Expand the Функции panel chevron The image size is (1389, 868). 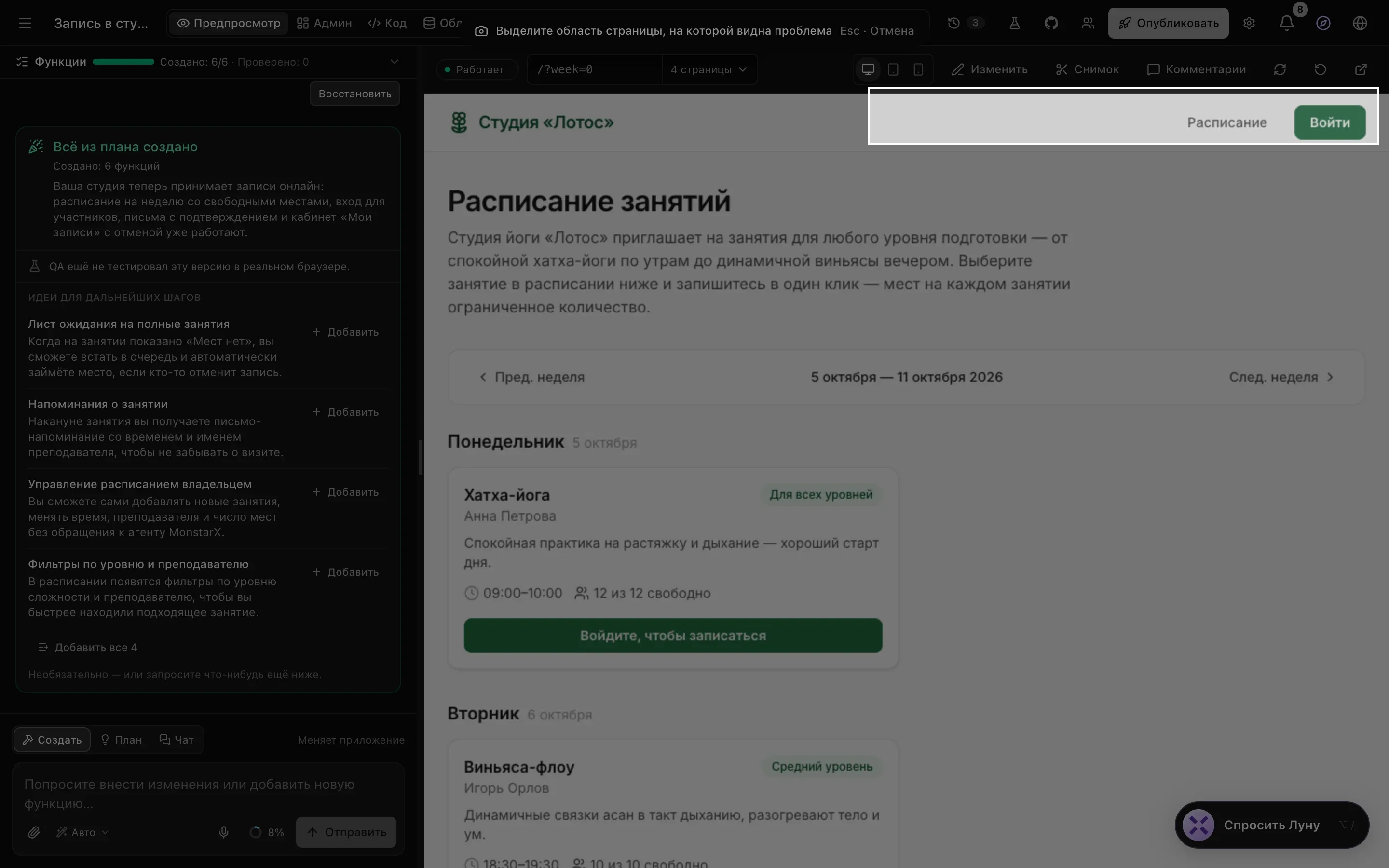[x=394, y=61]
